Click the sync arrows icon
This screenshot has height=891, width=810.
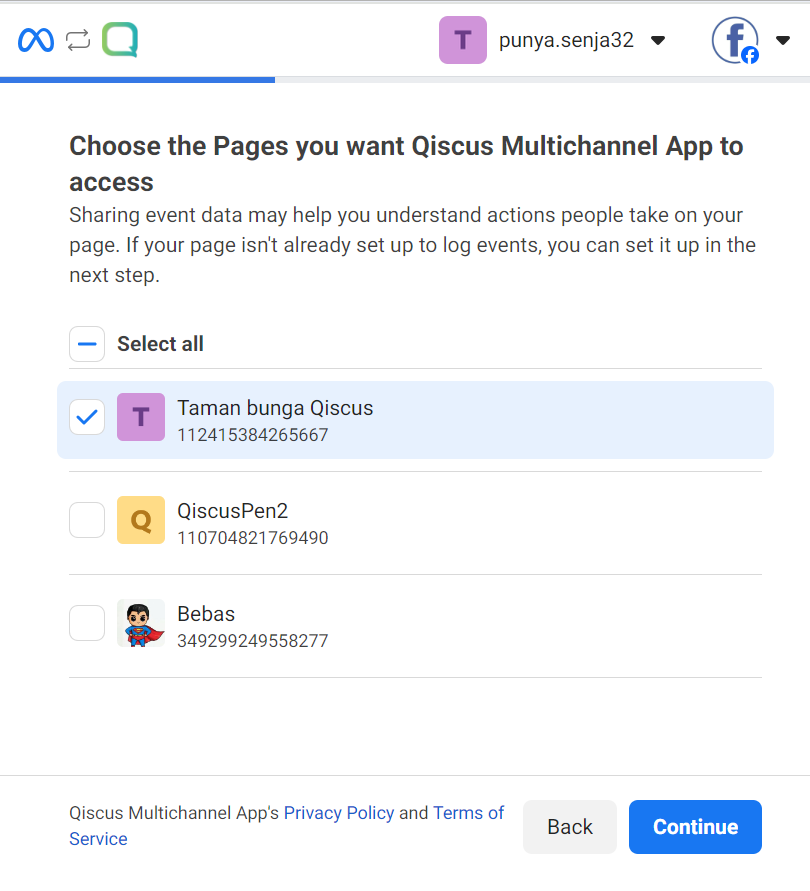click(x=78, y=40)
